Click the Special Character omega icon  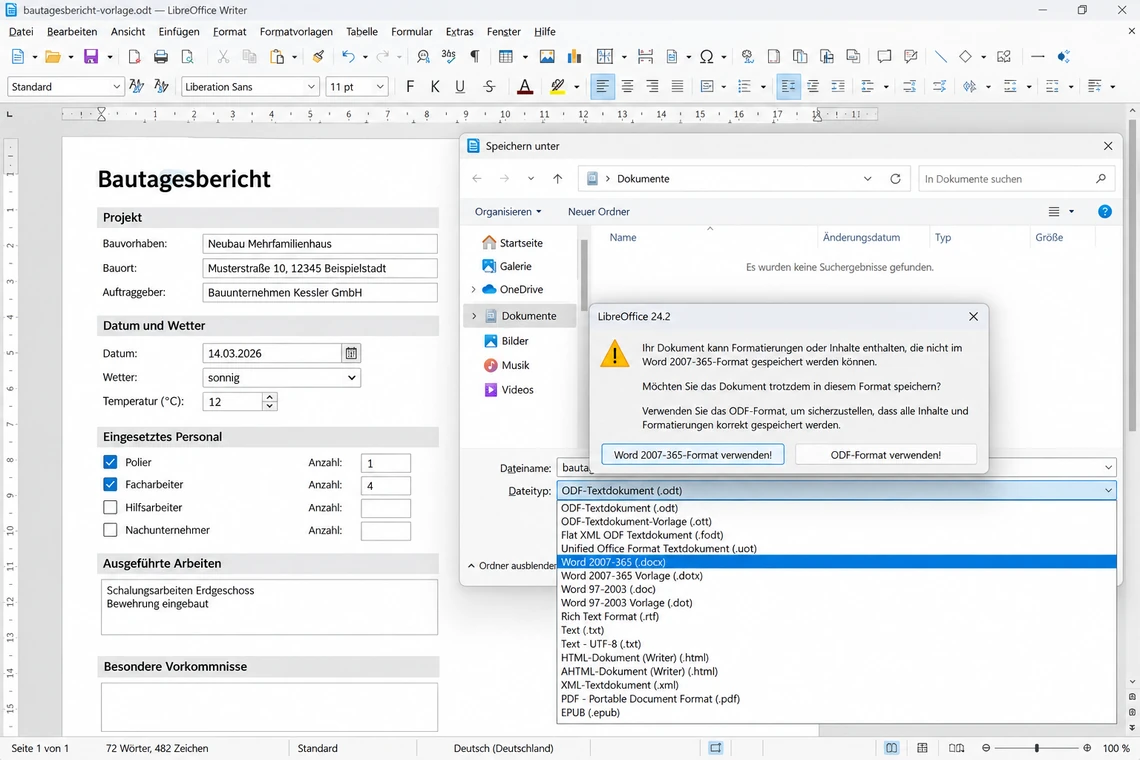pos(706,57)
